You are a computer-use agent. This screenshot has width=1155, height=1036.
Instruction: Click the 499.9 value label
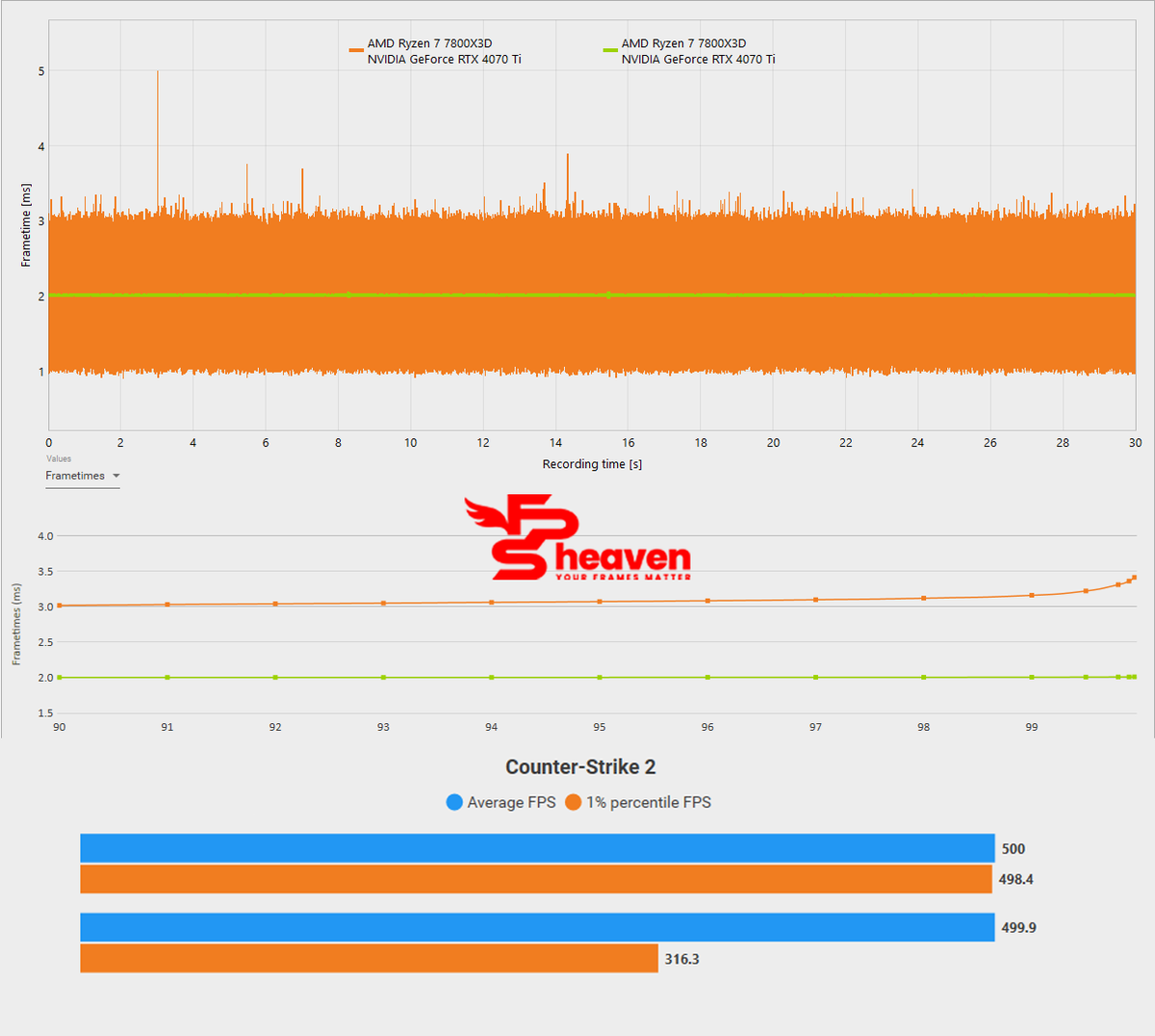tap(1018, 928)
